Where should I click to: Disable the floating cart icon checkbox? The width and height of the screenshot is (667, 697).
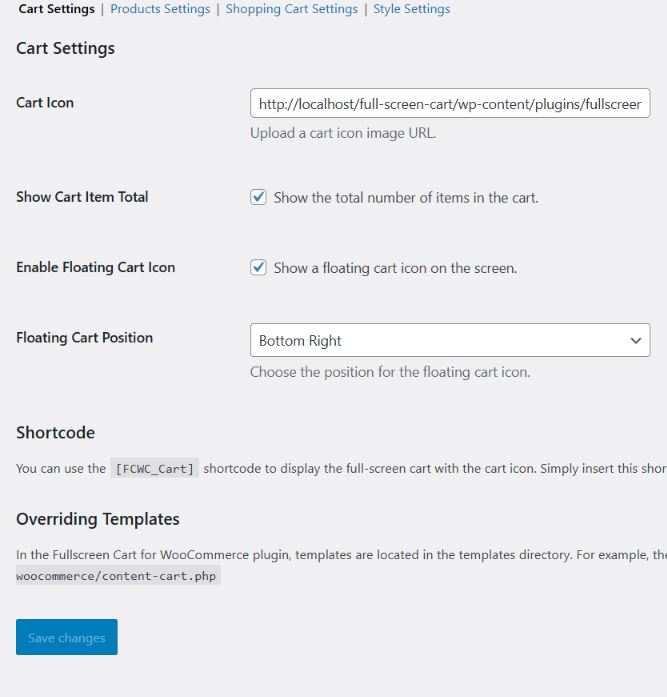coord(258,268)
